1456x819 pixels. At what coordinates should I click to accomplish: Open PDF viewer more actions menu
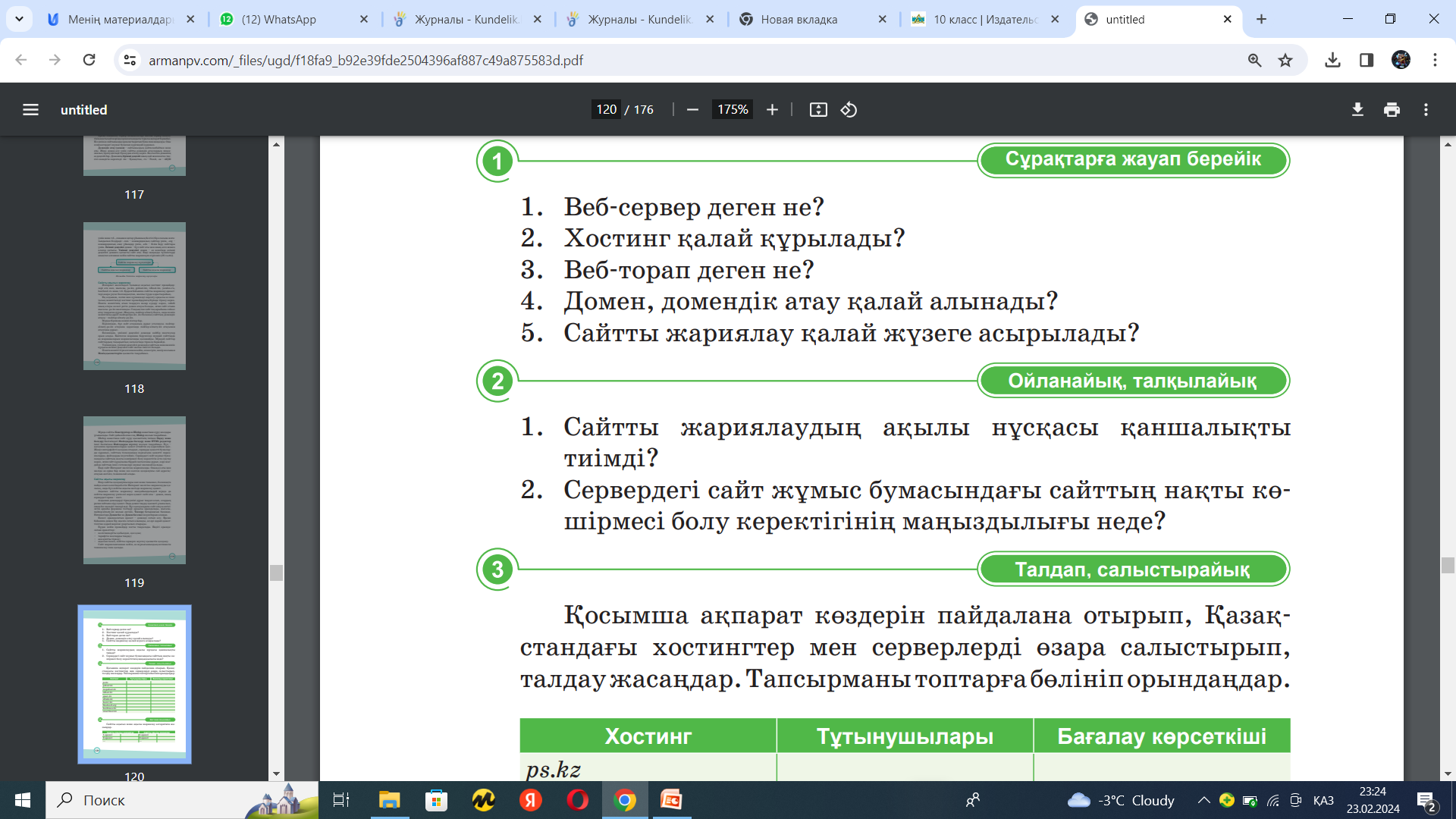(1426, 110)
